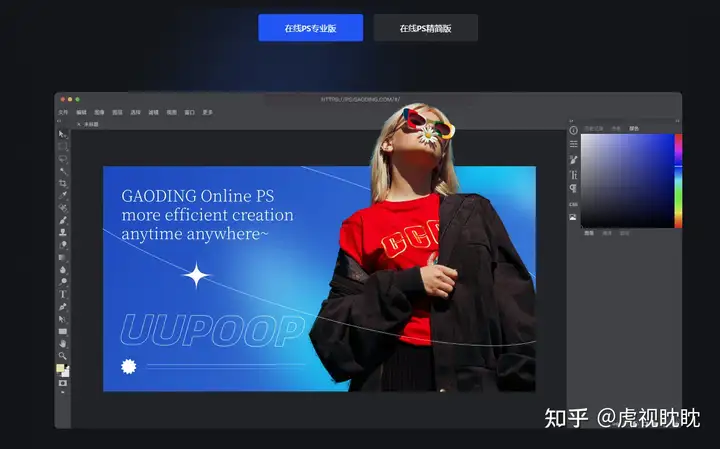The width and height of the screenshot is (720, 449).
Task: Click the foreground color swatch
Action: [x=60, y=368]
